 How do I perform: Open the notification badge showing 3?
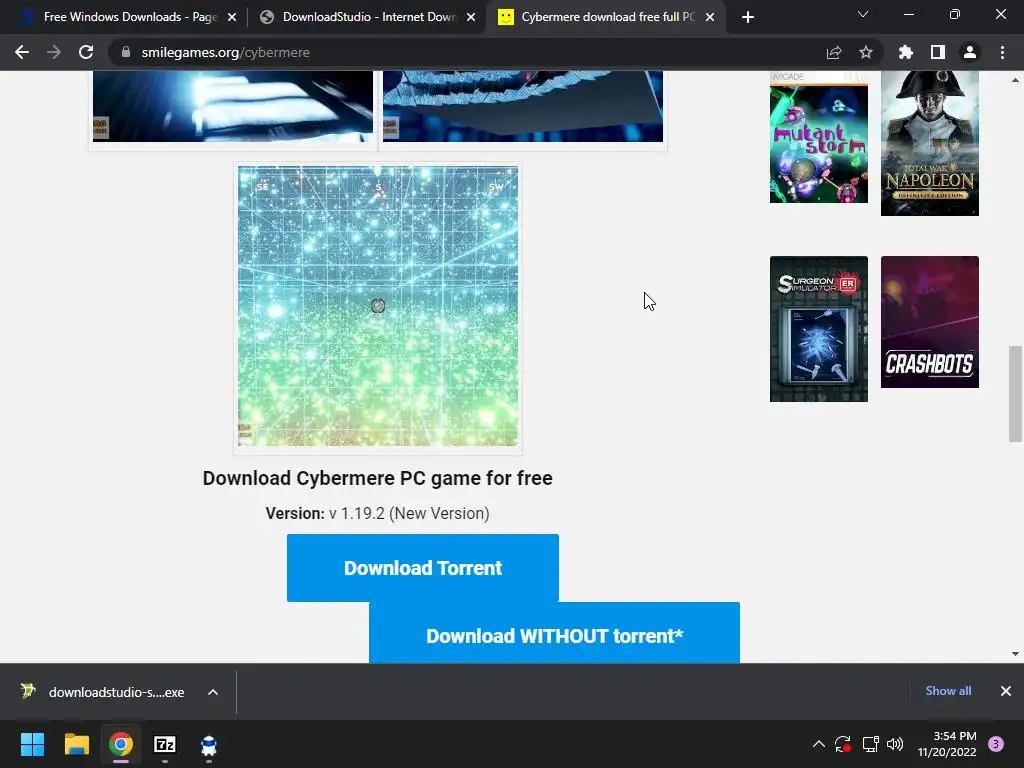click(x=996, y=744)
